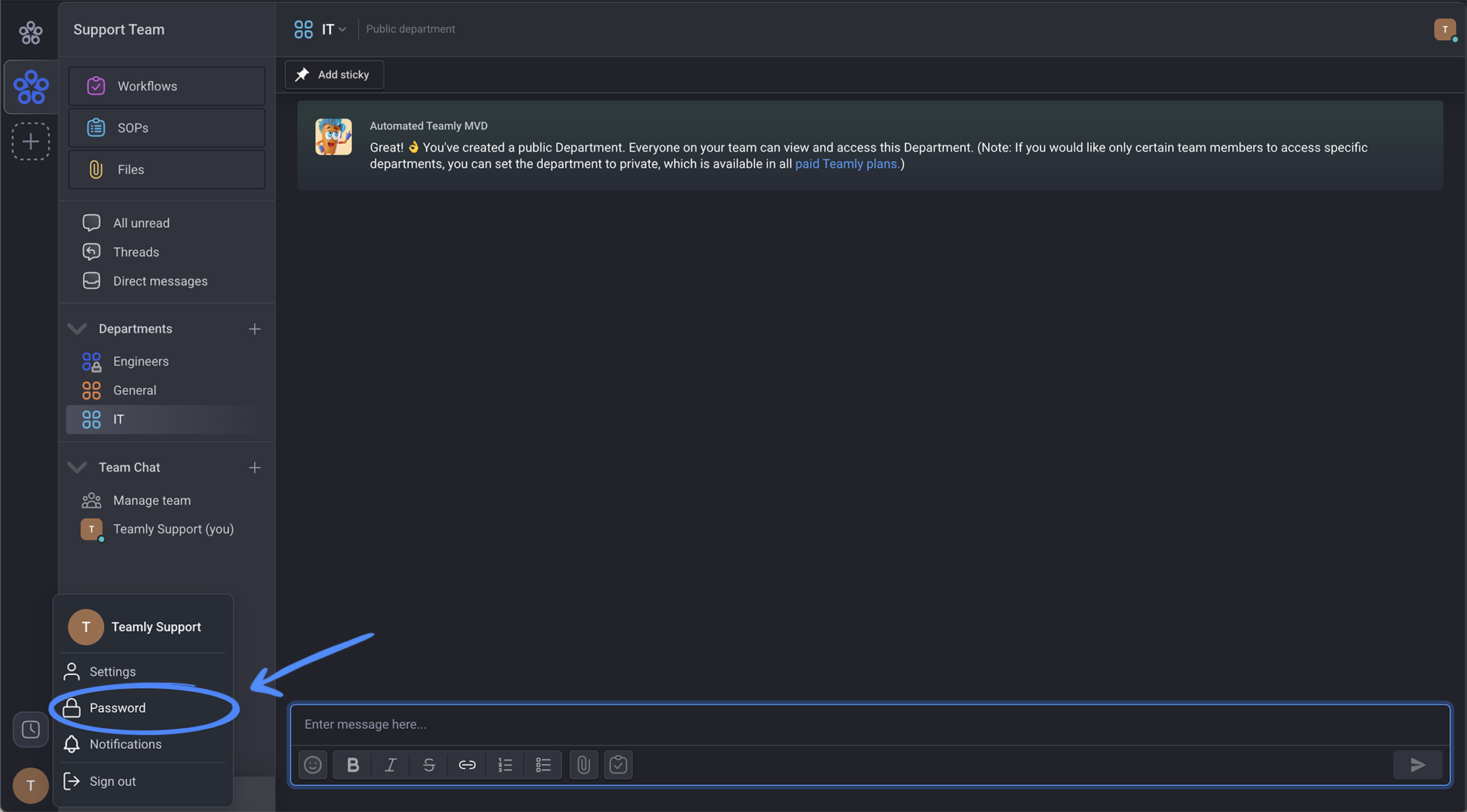1467x812 pixels.
Task: Follow the paid Teamly plans link
Action: 847,164
